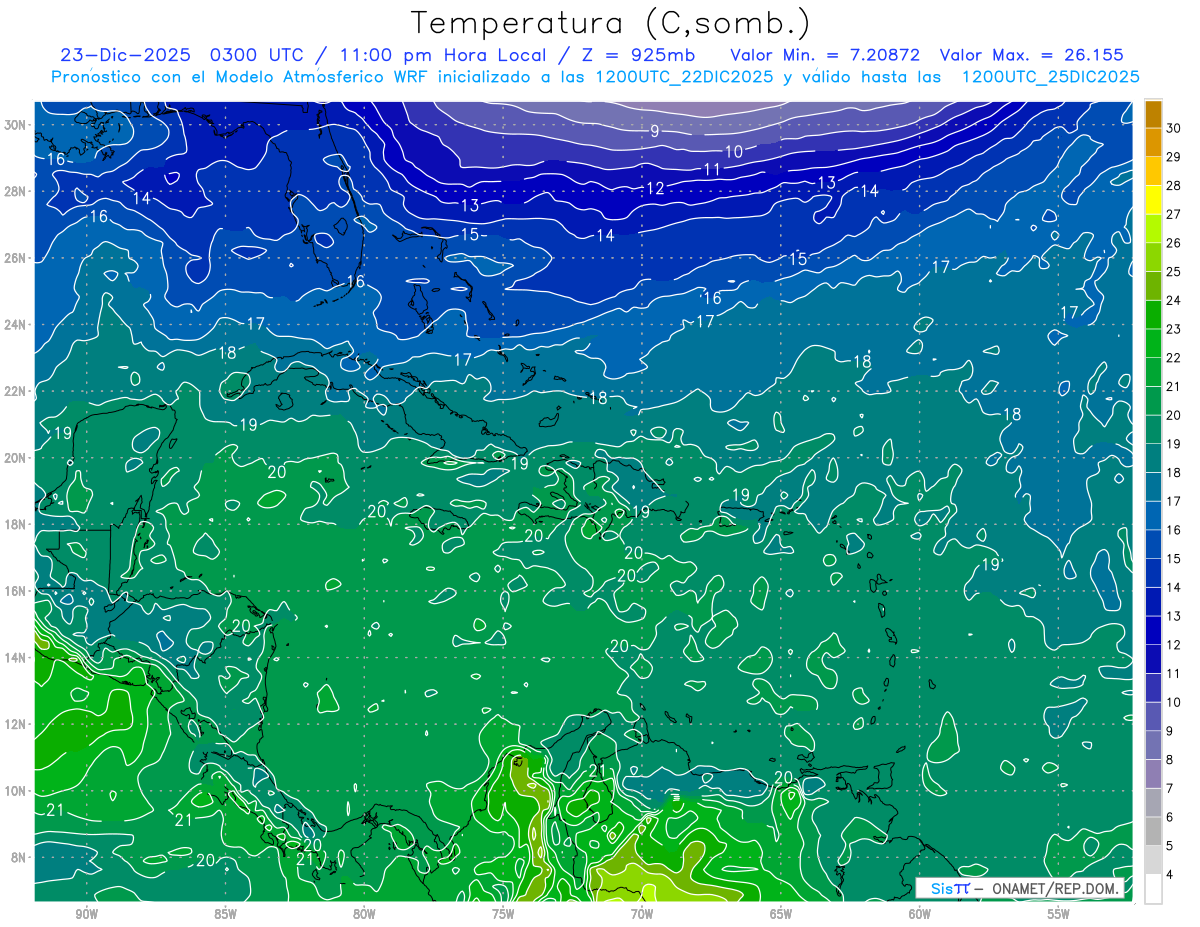The image size is (1200, 927).
Task: Select the 'Z = 925mb' level text
Action: pos(638,55)
